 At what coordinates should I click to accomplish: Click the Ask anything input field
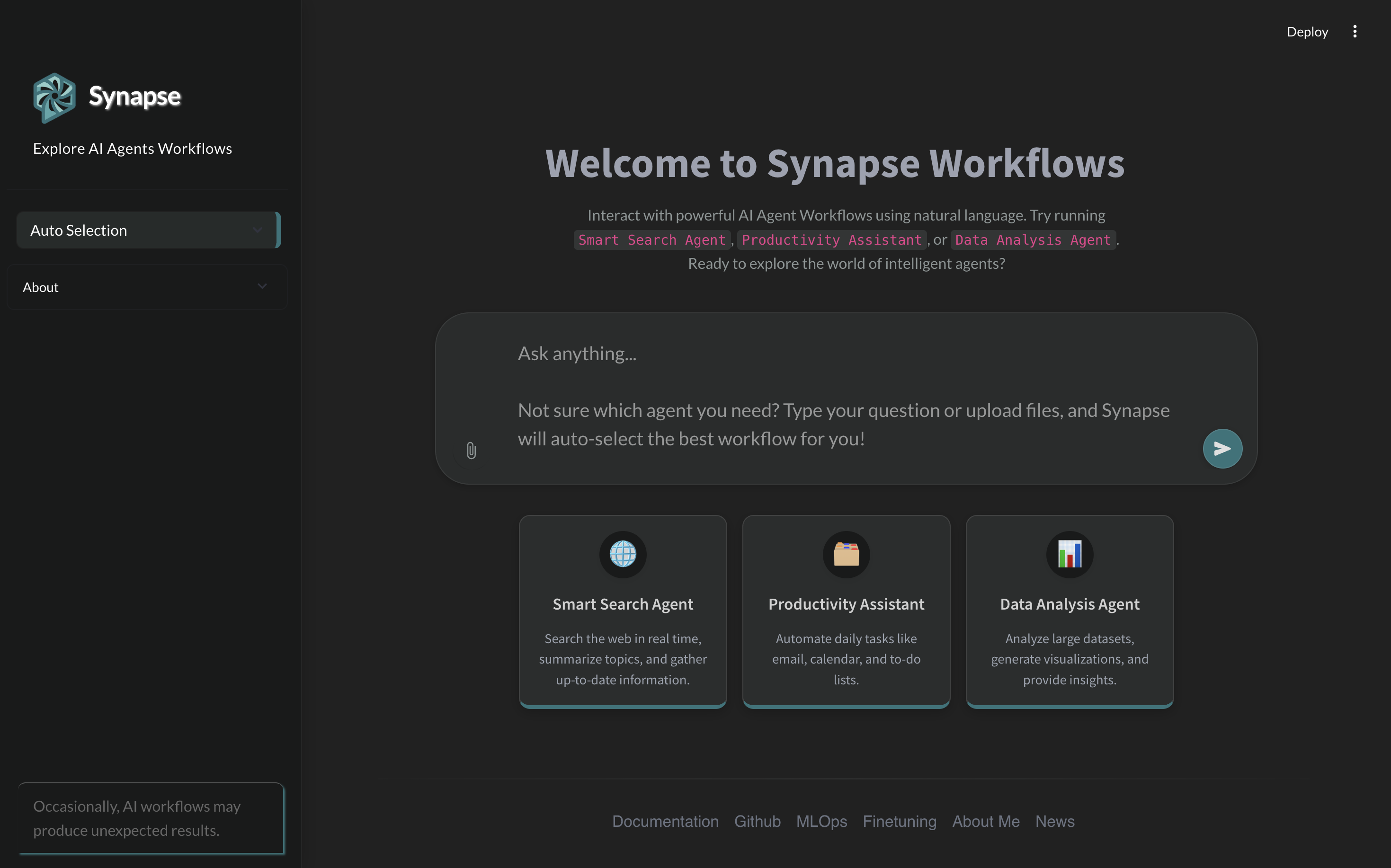point(844,379)
